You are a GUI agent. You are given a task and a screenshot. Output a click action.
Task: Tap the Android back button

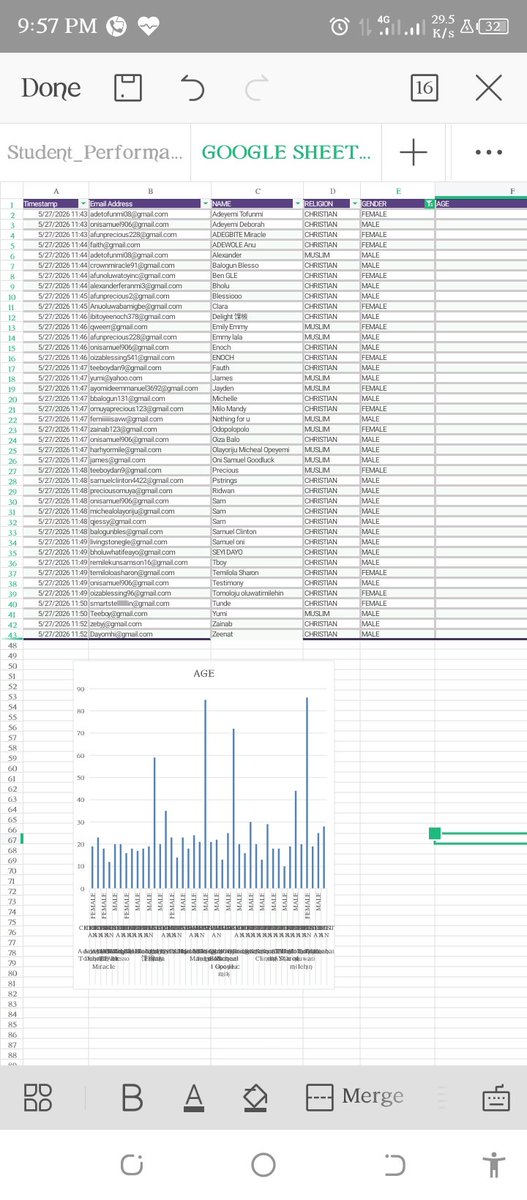395,1165
